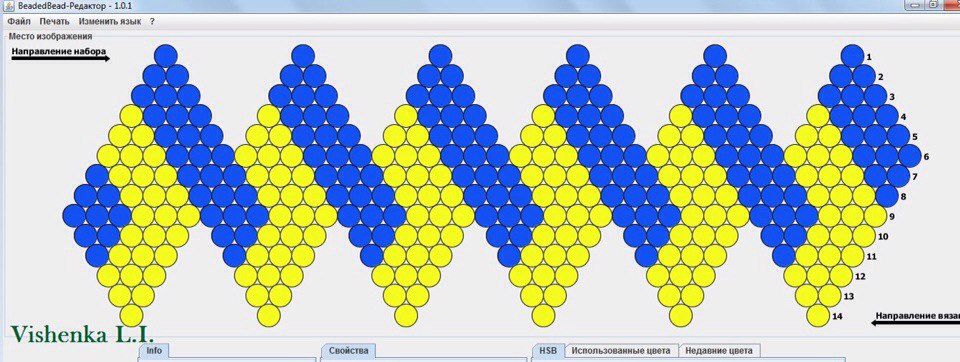Open the ? help menu

pyautogui.click(x=152, y=21)
